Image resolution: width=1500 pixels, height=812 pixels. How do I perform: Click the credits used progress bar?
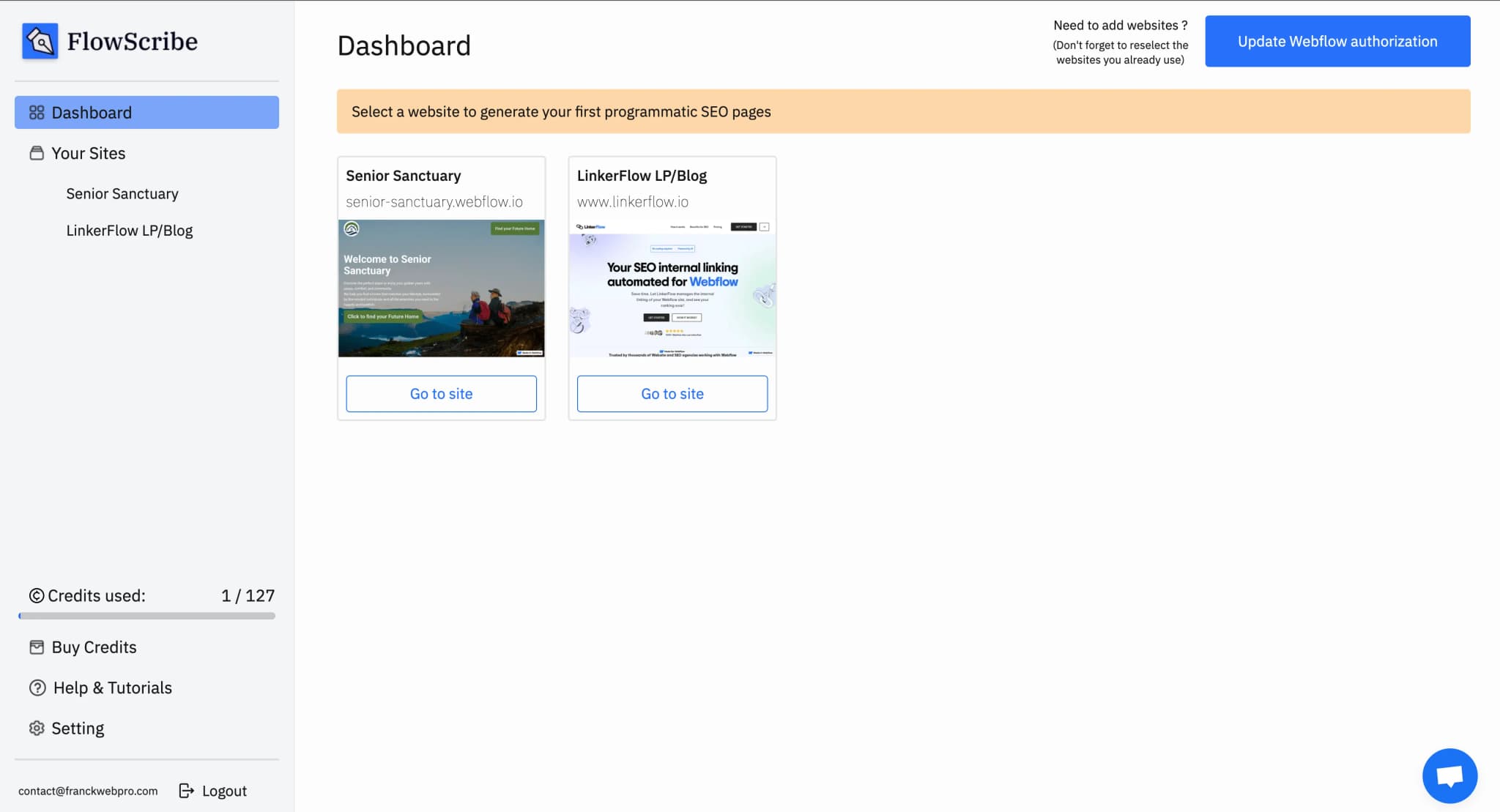(x=146, y=617)
